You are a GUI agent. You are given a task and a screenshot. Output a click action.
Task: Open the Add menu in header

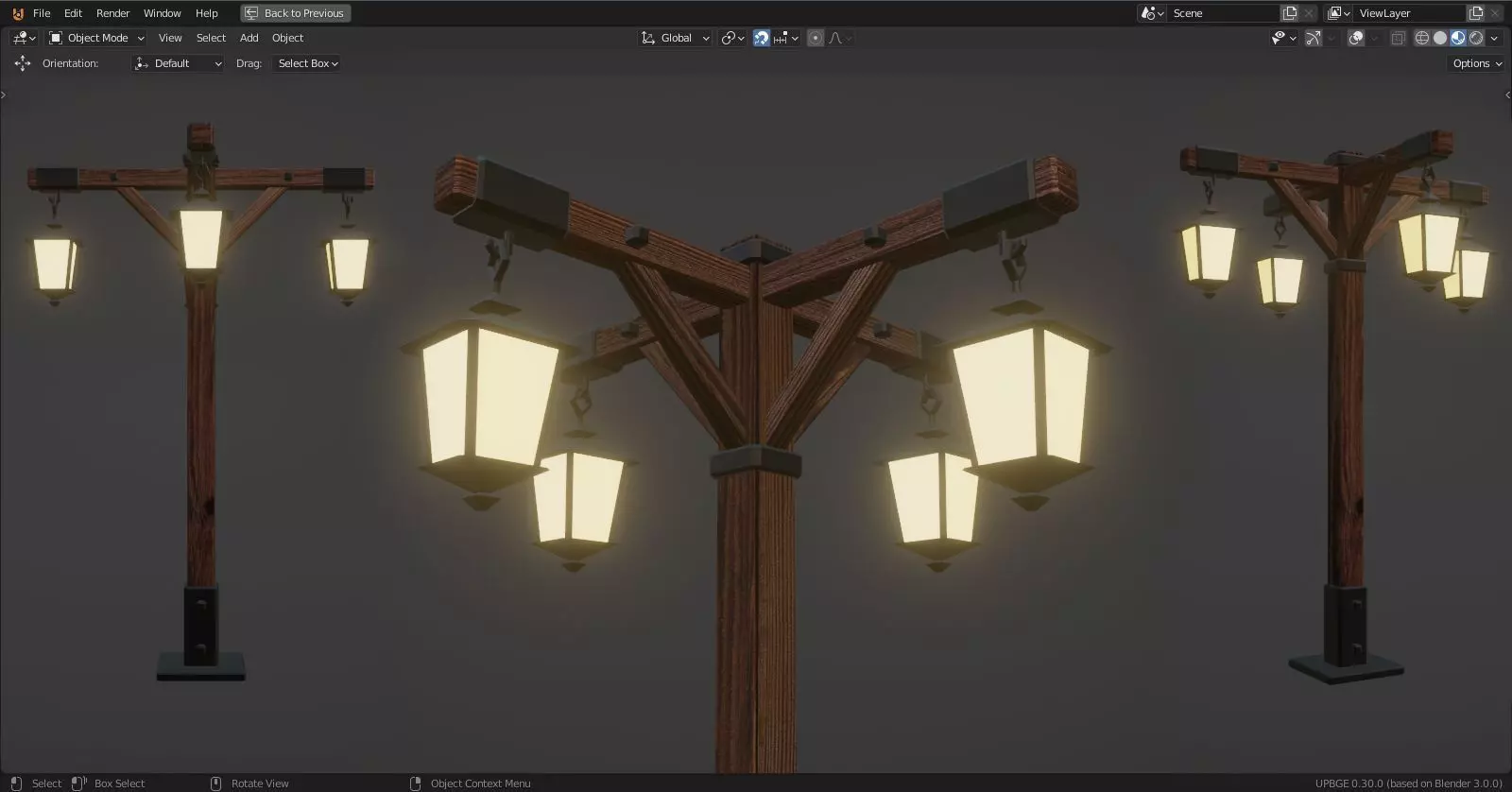(x=249, y=38)
